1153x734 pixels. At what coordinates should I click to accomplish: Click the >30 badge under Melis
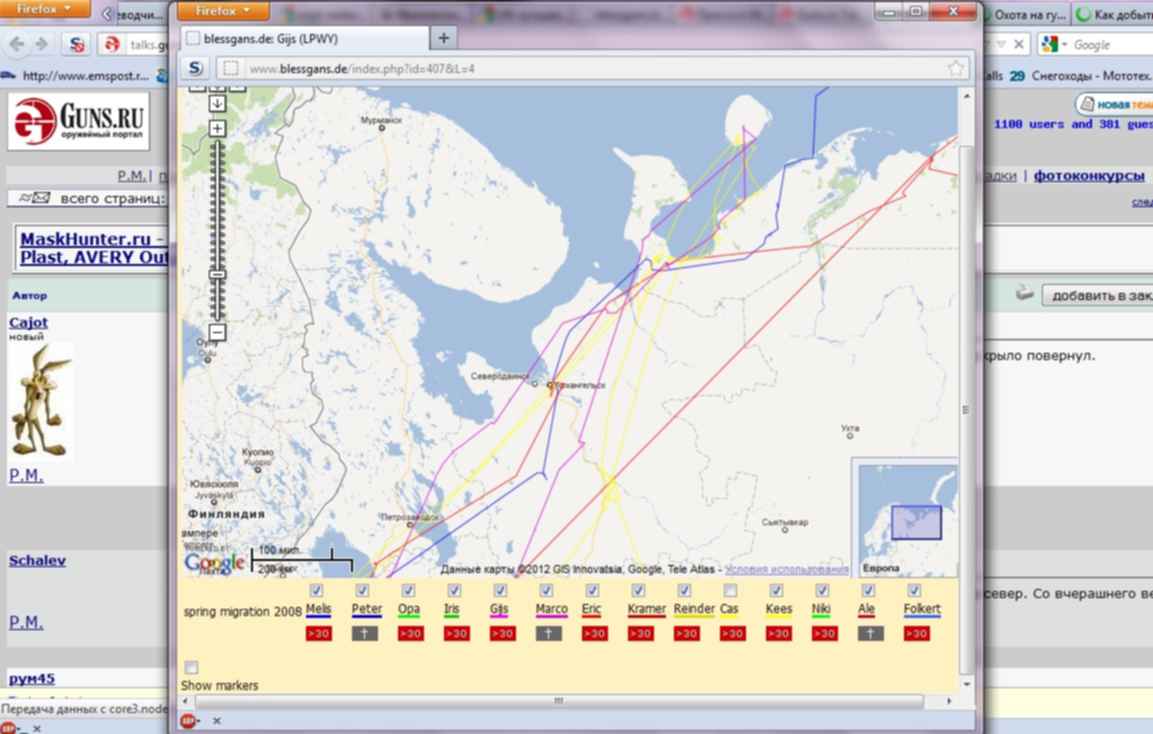(x=319, y=634)
